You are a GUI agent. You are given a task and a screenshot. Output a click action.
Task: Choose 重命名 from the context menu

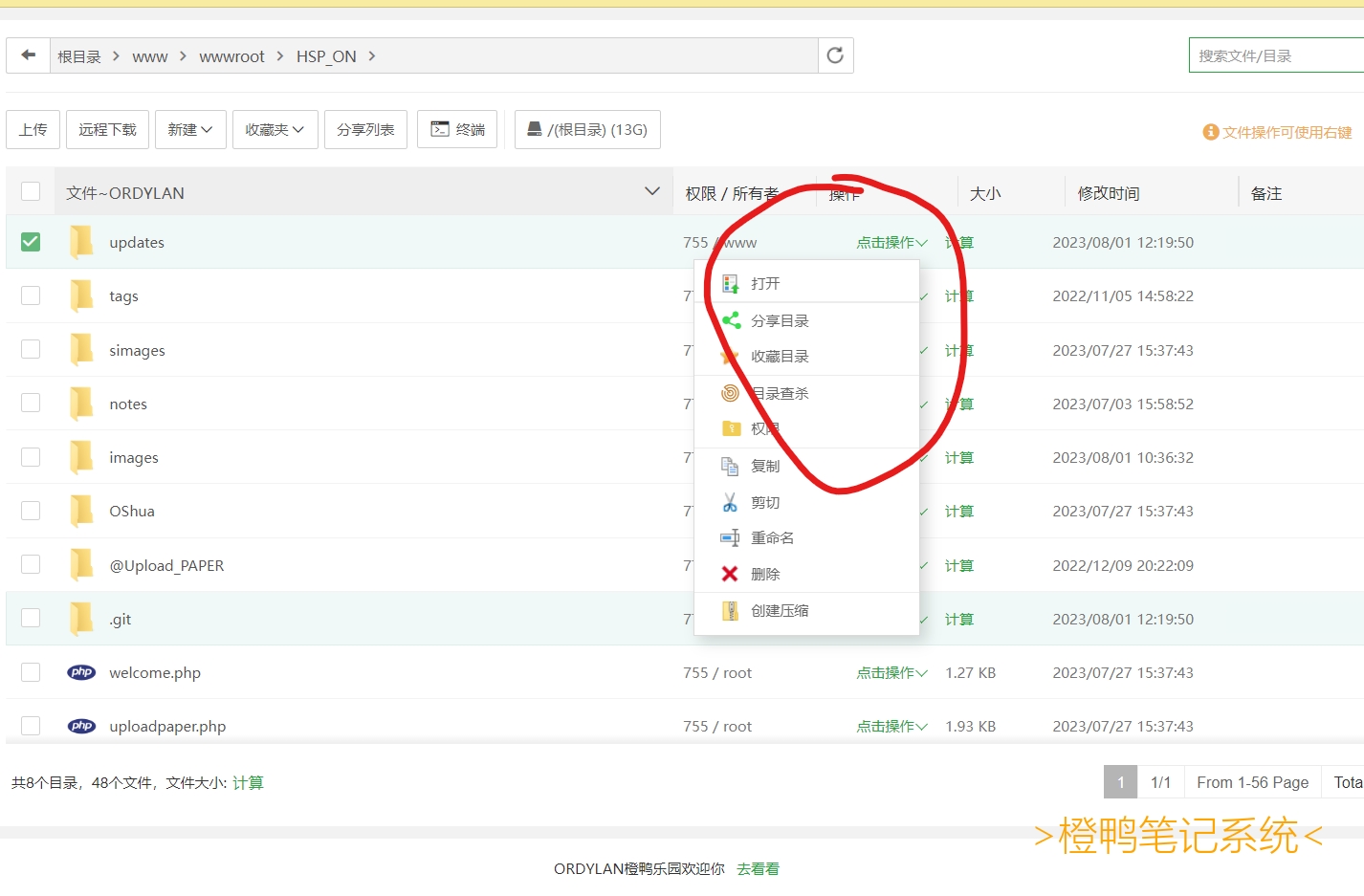[x=770, y=536]
